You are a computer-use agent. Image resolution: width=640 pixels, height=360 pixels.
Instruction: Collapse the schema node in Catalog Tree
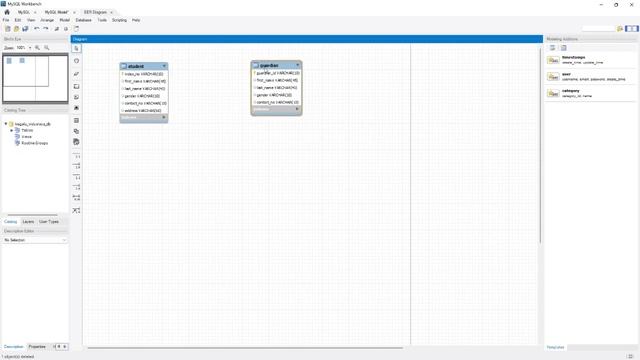point(6,124)
